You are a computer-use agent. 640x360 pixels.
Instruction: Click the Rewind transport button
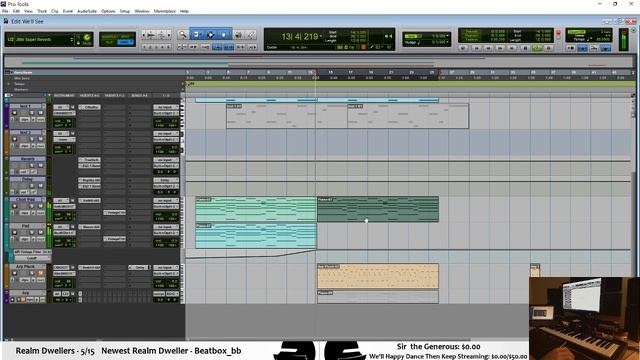point(489,48)
